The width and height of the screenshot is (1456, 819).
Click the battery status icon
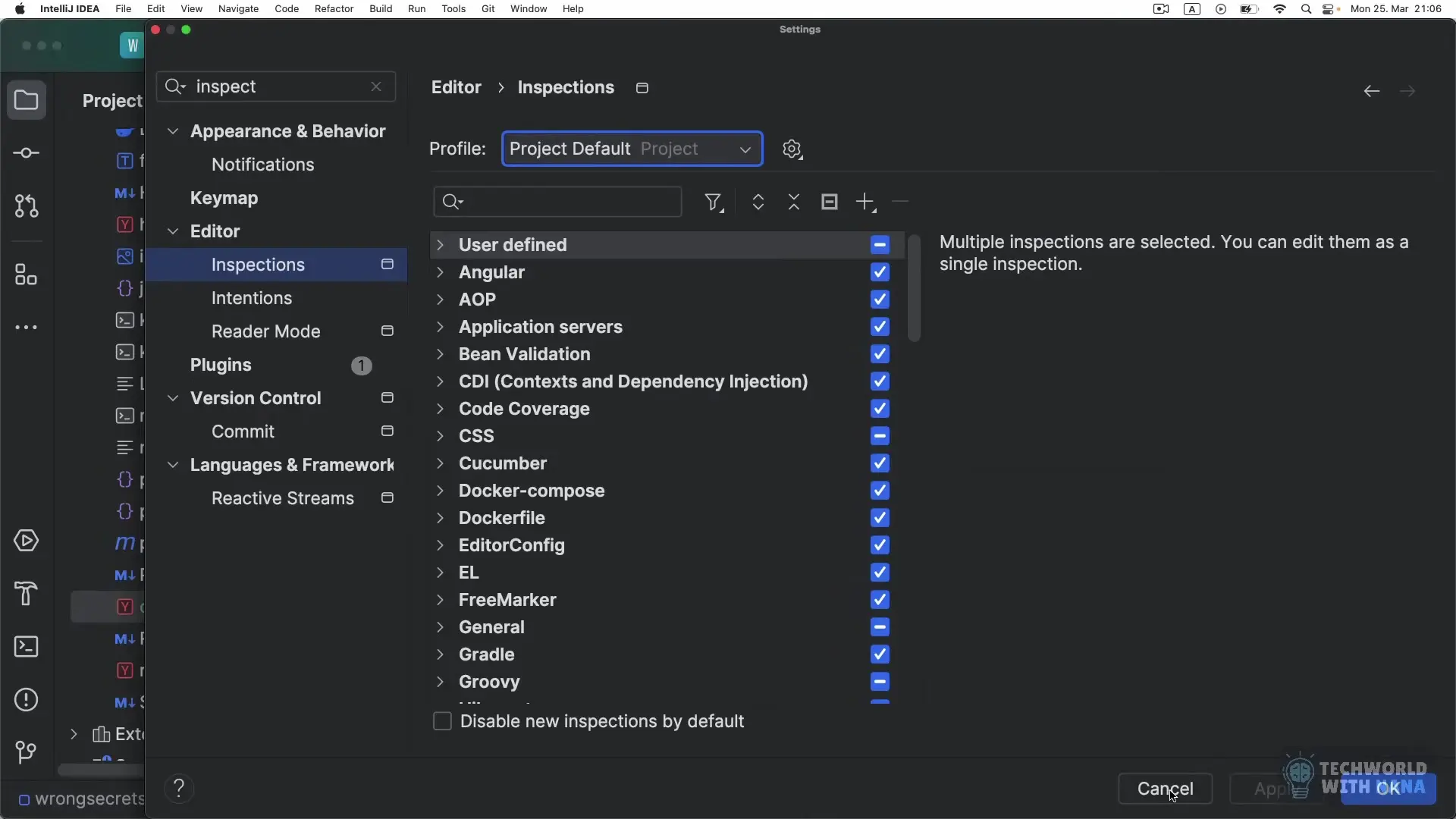1248,9
